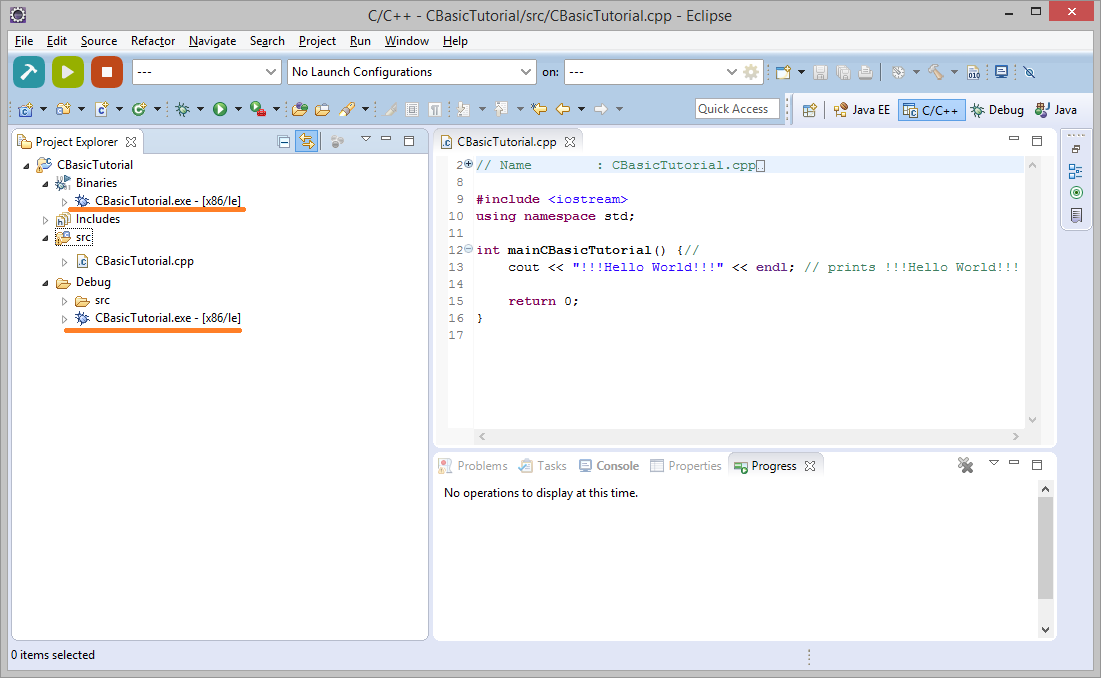The width and height of the screenshot is (1101, 678).
Task: Switch to the Problems tab
Action: [x=473, y=466]
